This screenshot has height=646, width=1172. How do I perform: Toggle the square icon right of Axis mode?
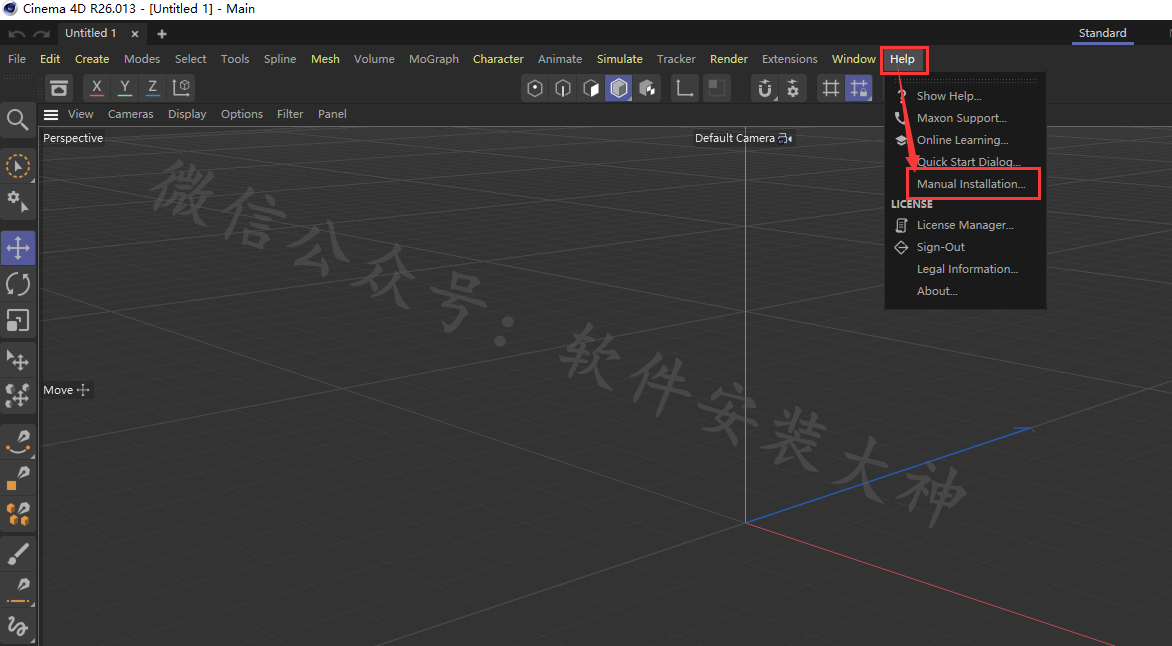[x=716, y=88]
